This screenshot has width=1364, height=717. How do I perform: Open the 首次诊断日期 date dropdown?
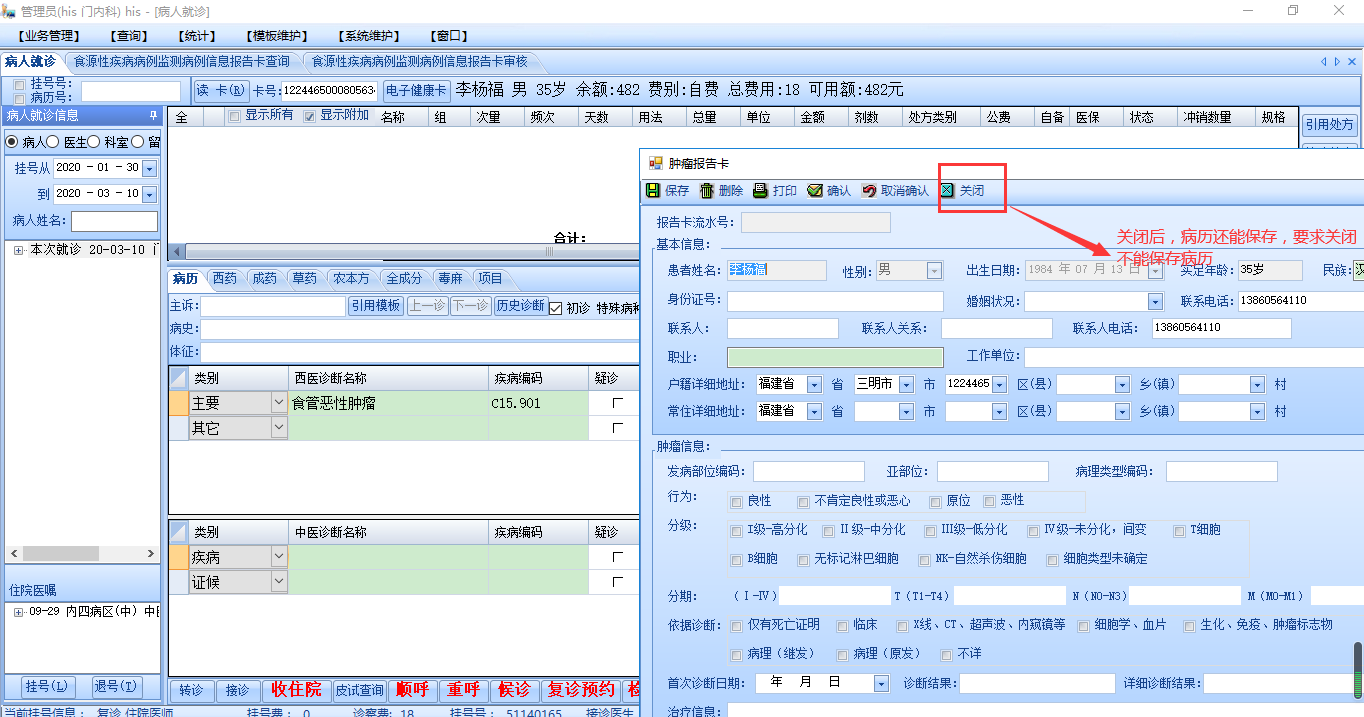tap(881, 684)
